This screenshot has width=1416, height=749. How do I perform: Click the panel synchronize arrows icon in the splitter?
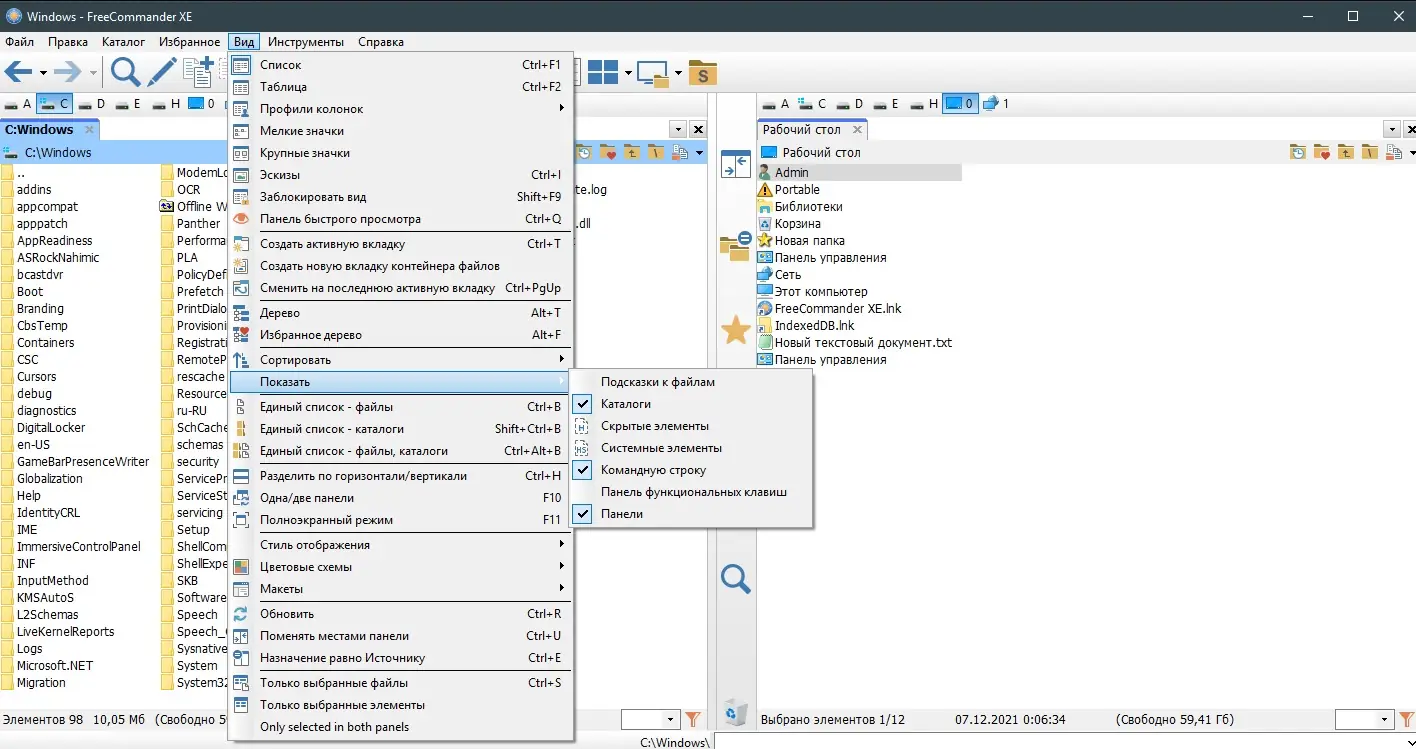point(735,164)
